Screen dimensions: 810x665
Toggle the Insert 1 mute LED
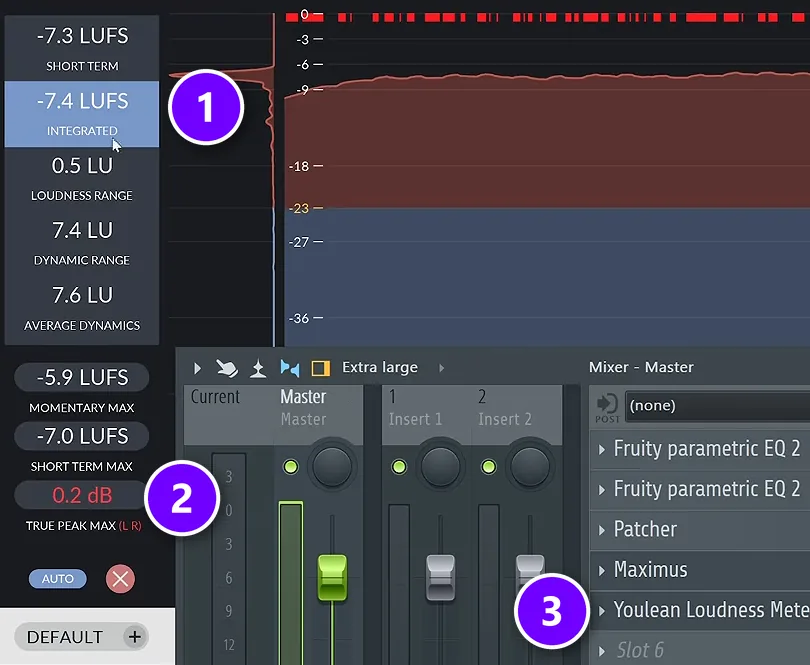click(x=399, y=467)
